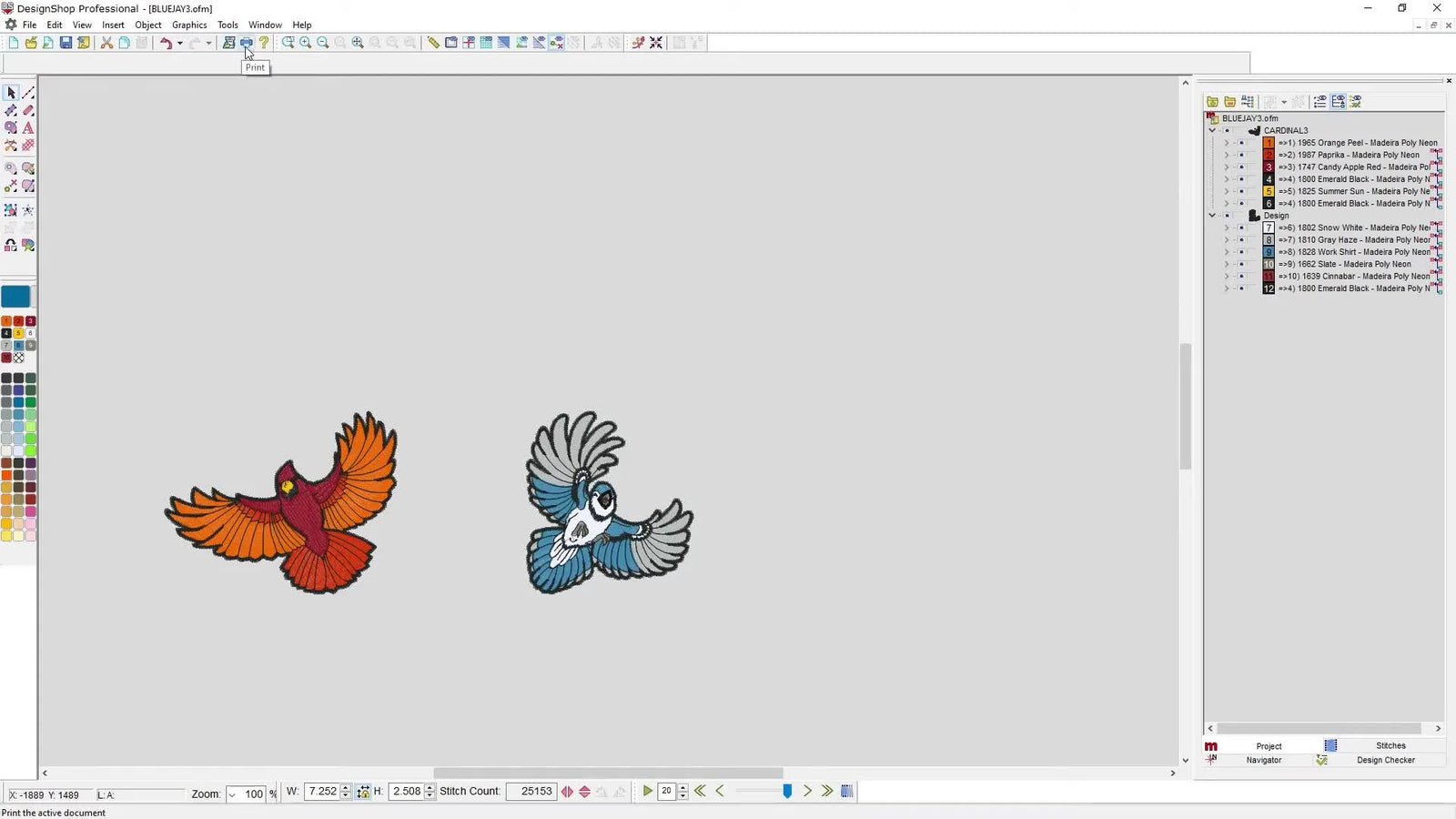The image size is (1456, 819).
Task: Click the Zoom Out magnifier icon
Action: click(323, 43)
